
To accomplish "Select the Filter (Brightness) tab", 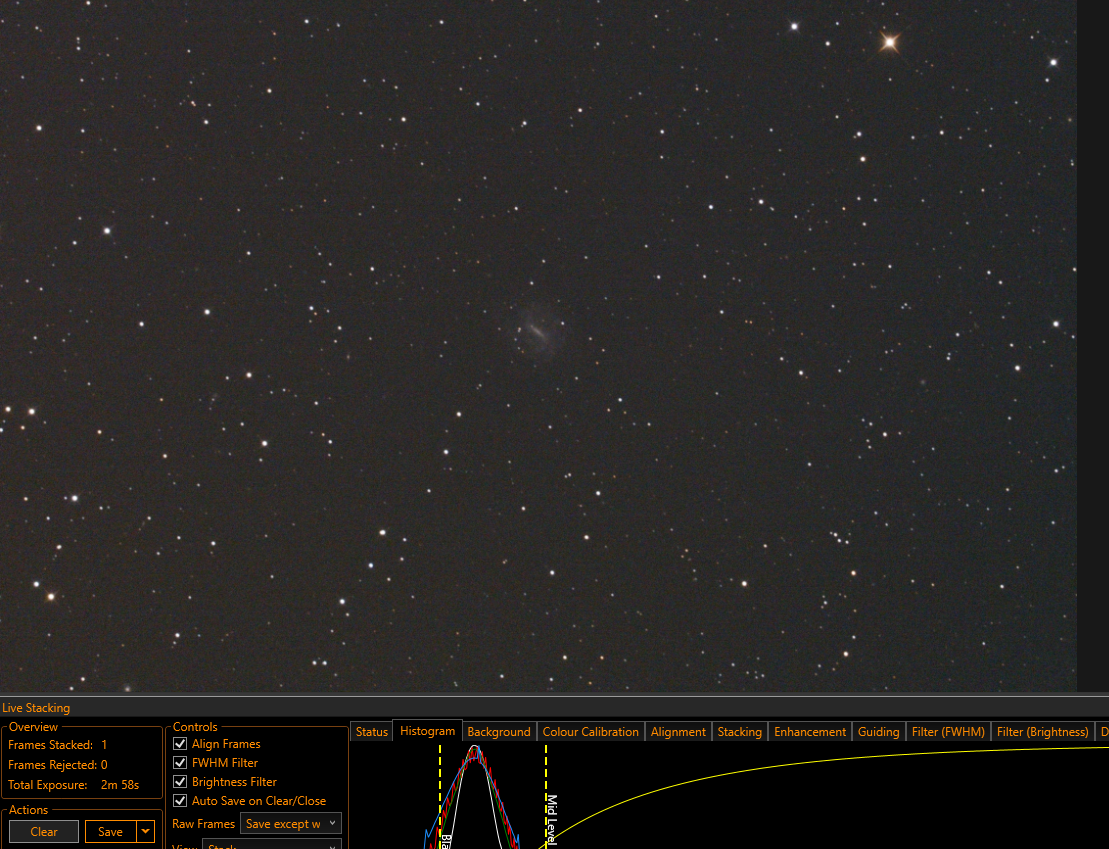I will 1043,732.
